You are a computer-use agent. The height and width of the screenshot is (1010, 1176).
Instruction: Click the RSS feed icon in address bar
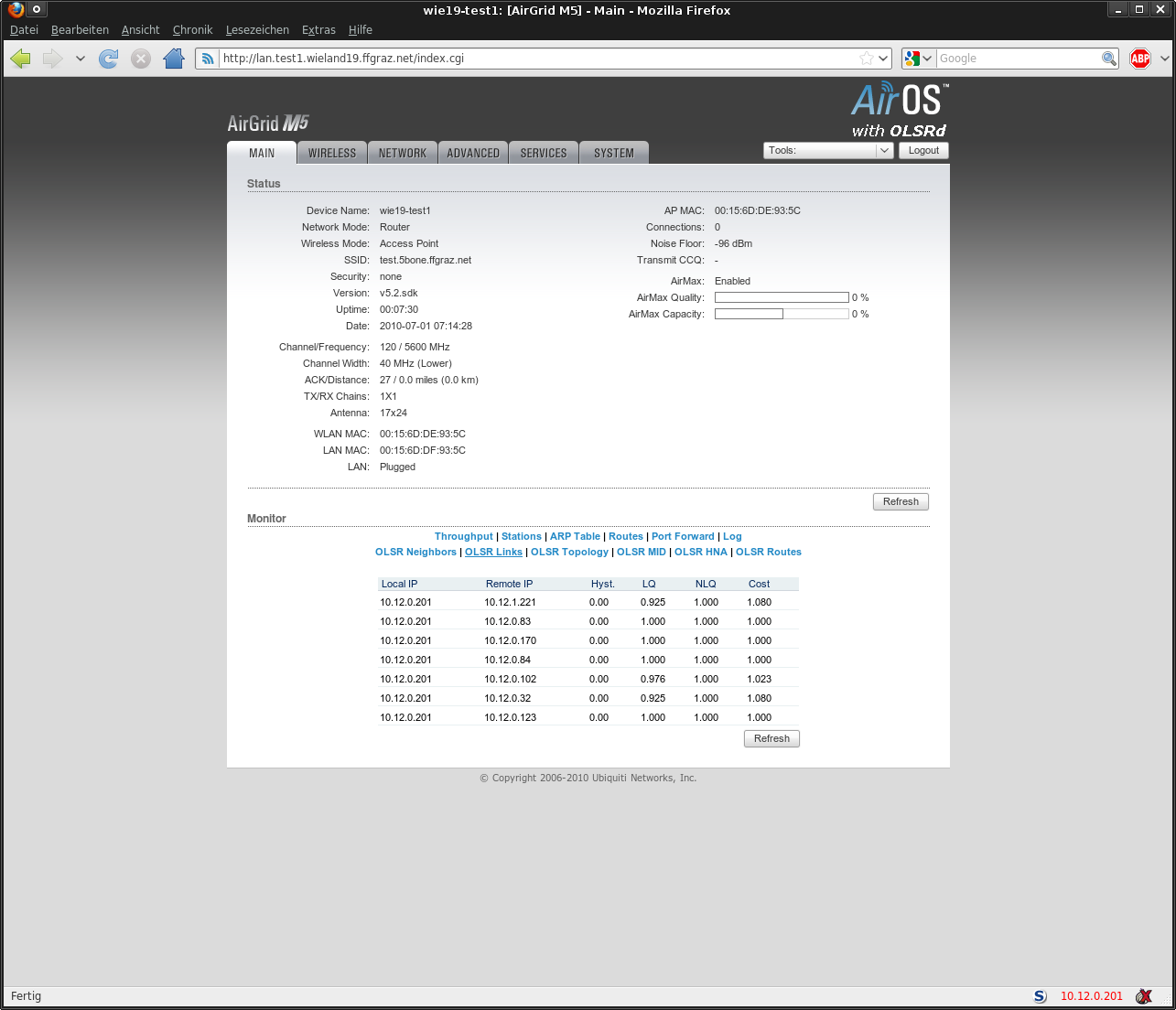click(208, 59)
